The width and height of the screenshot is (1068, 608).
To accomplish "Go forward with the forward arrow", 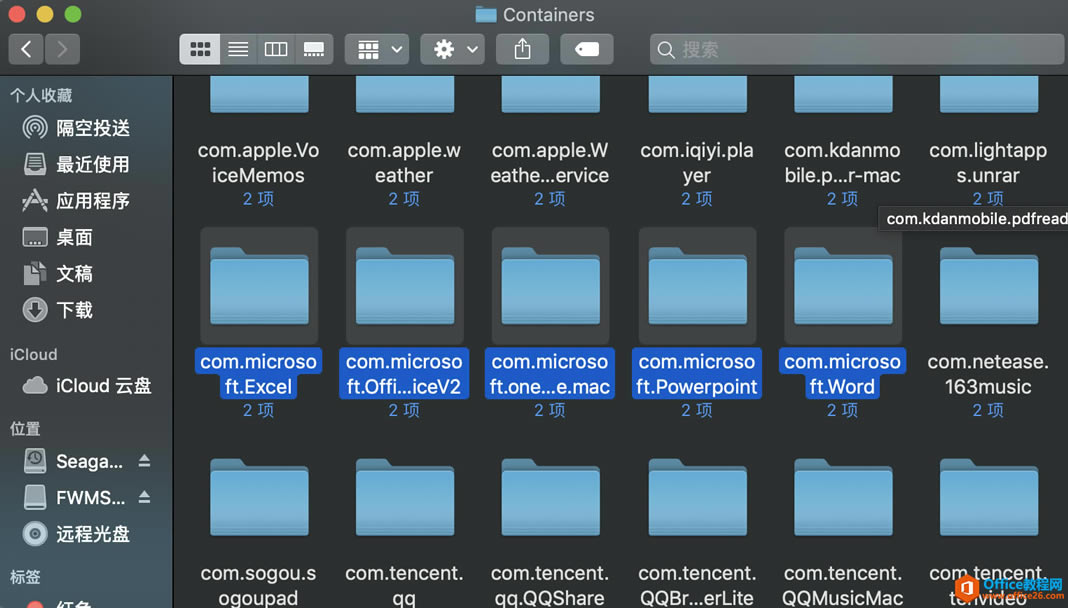I will tap(62, 49).
